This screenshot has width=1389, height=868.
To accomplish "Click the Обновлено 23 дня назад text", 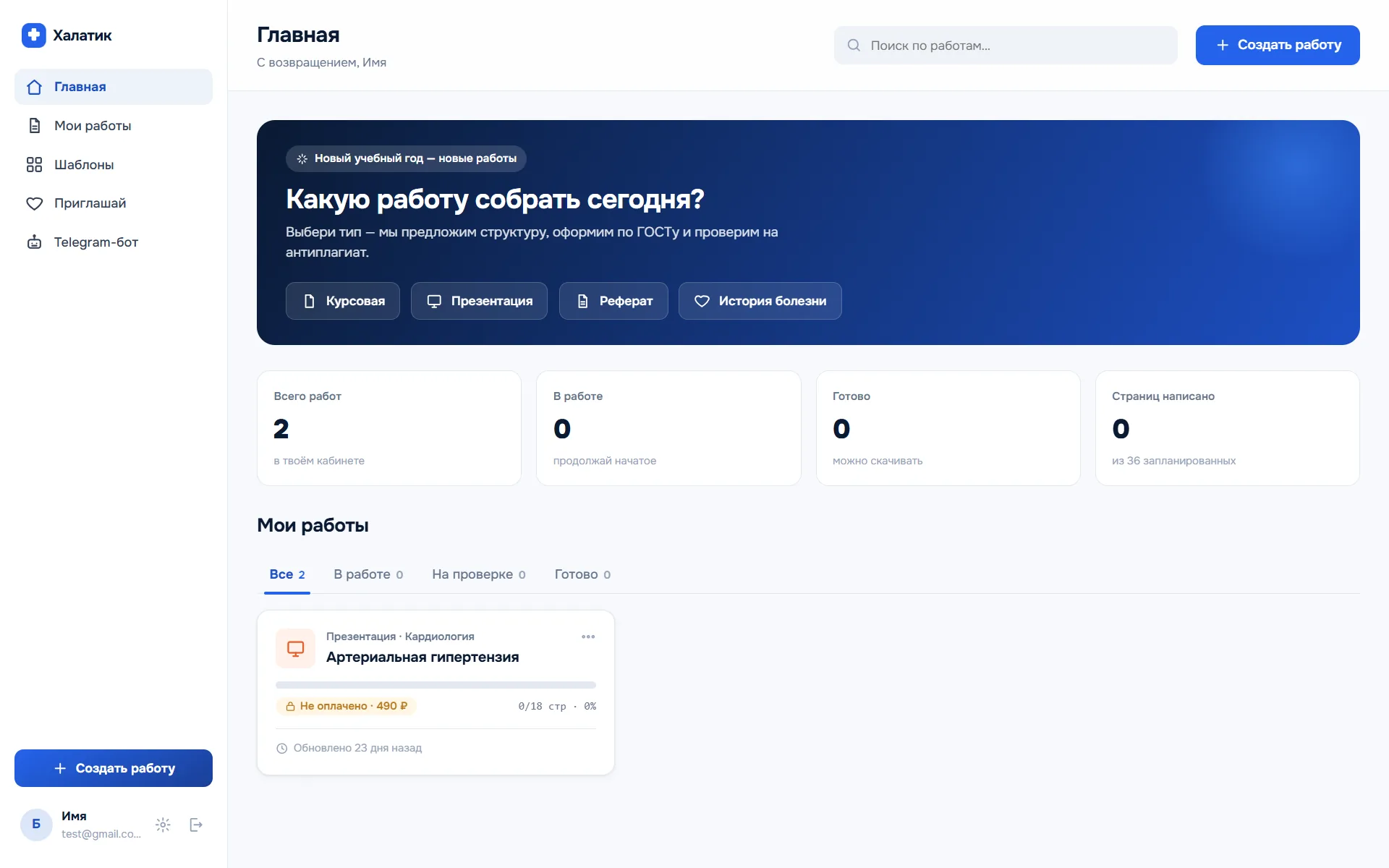I will coord(357,748).
